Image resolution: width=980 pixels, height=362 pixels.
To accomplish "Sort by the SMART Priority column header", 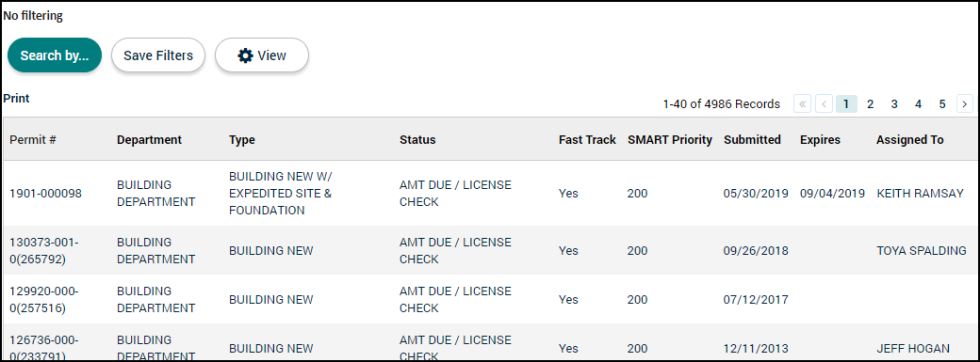I will tap(669, 139).
